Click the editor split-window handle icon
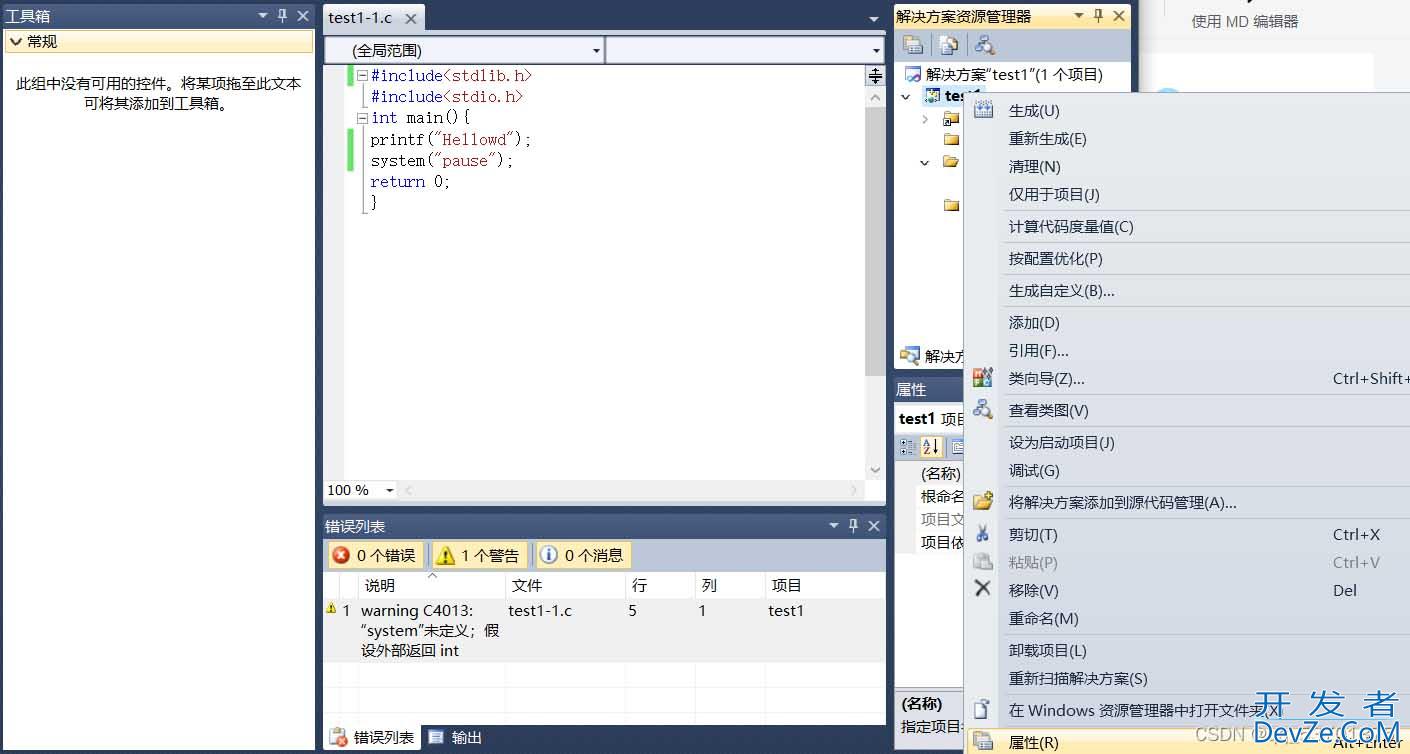This screenshot has width=1410, height=754. tap(875, 76)
